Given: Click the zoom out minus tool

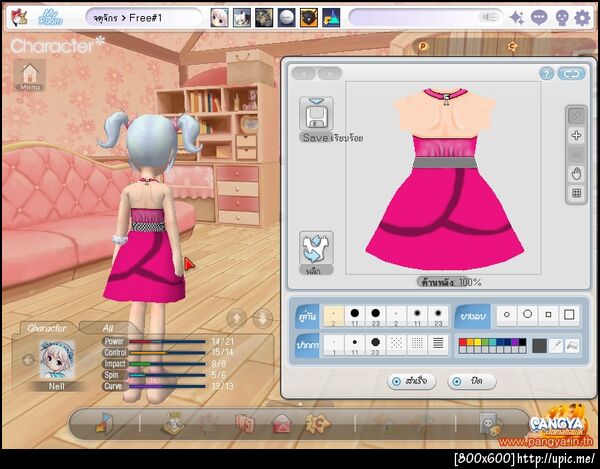Looking at the screenshot, I should tap(576, 155).
